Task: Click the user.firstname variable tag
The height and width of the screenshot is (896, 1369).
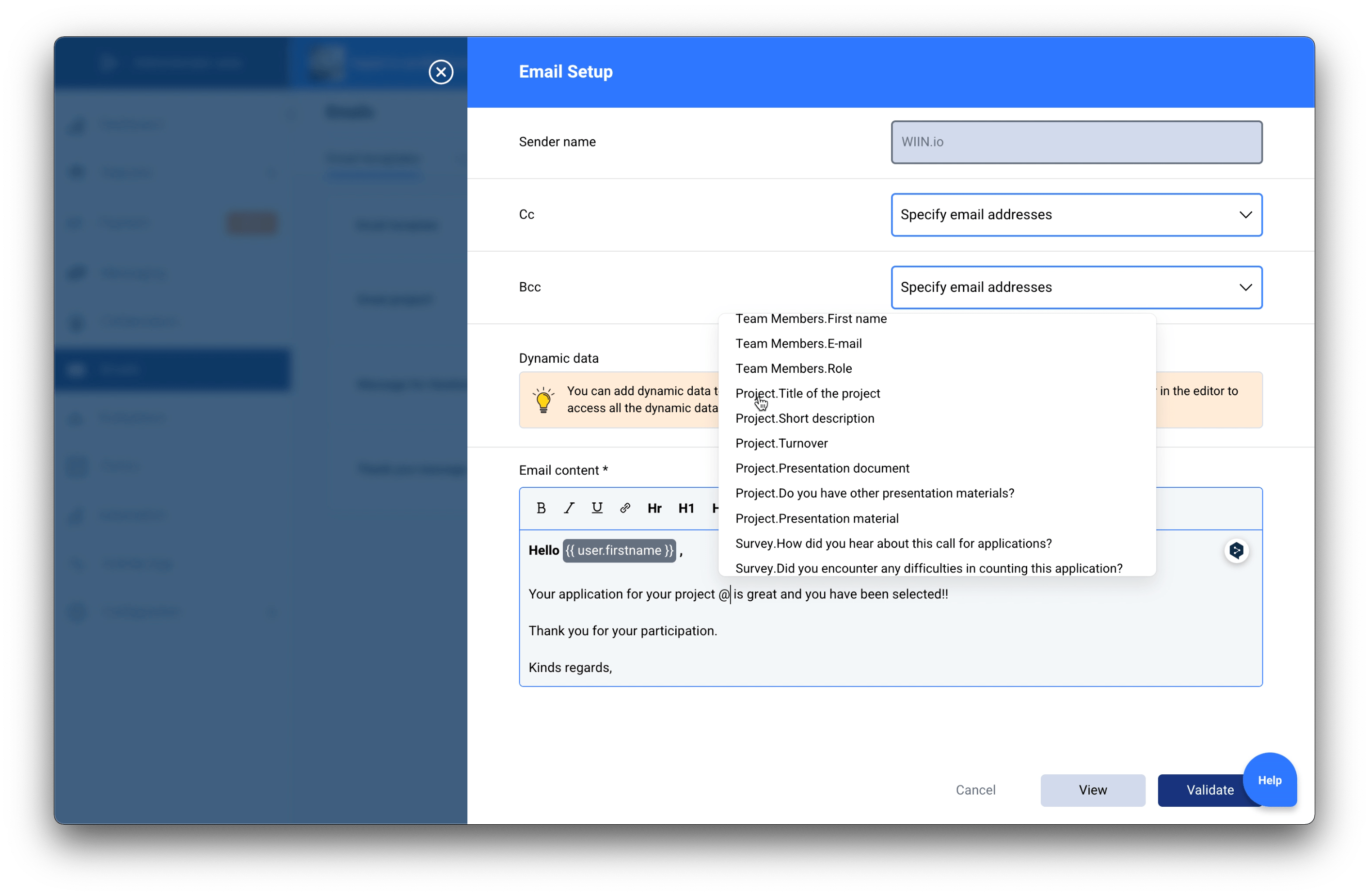Action: tap(619, 551)
